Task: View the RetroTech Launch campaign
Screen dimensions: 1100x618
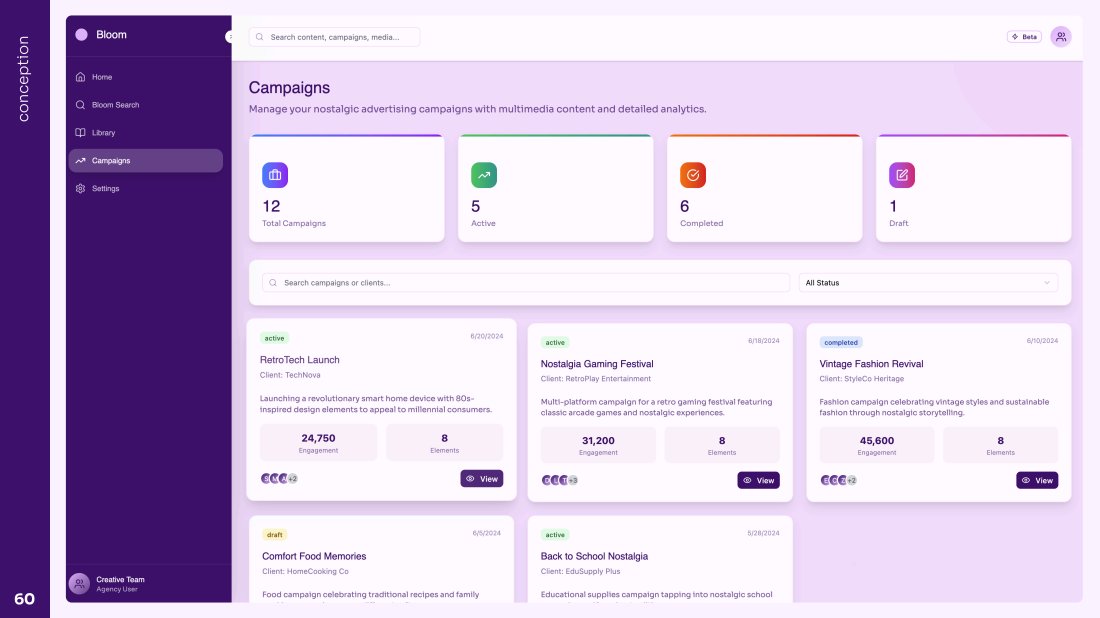Action: 482,479
